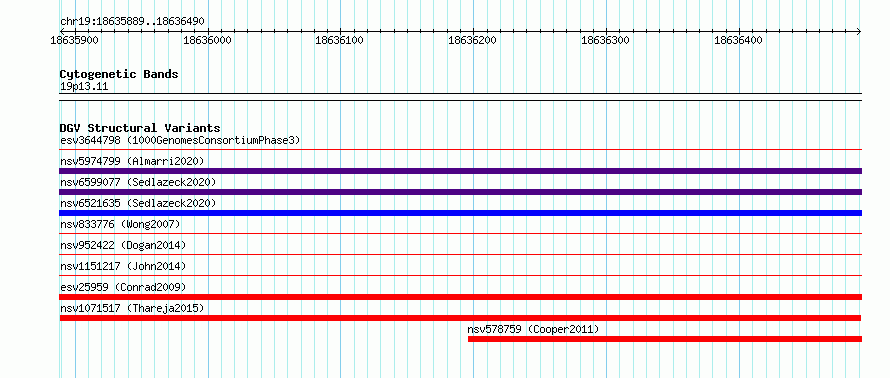Image resolution: width=890 pixels, height=378 pixels.
Task: Select the nsv1151217 (John2014) label
Action: [123, 266]
